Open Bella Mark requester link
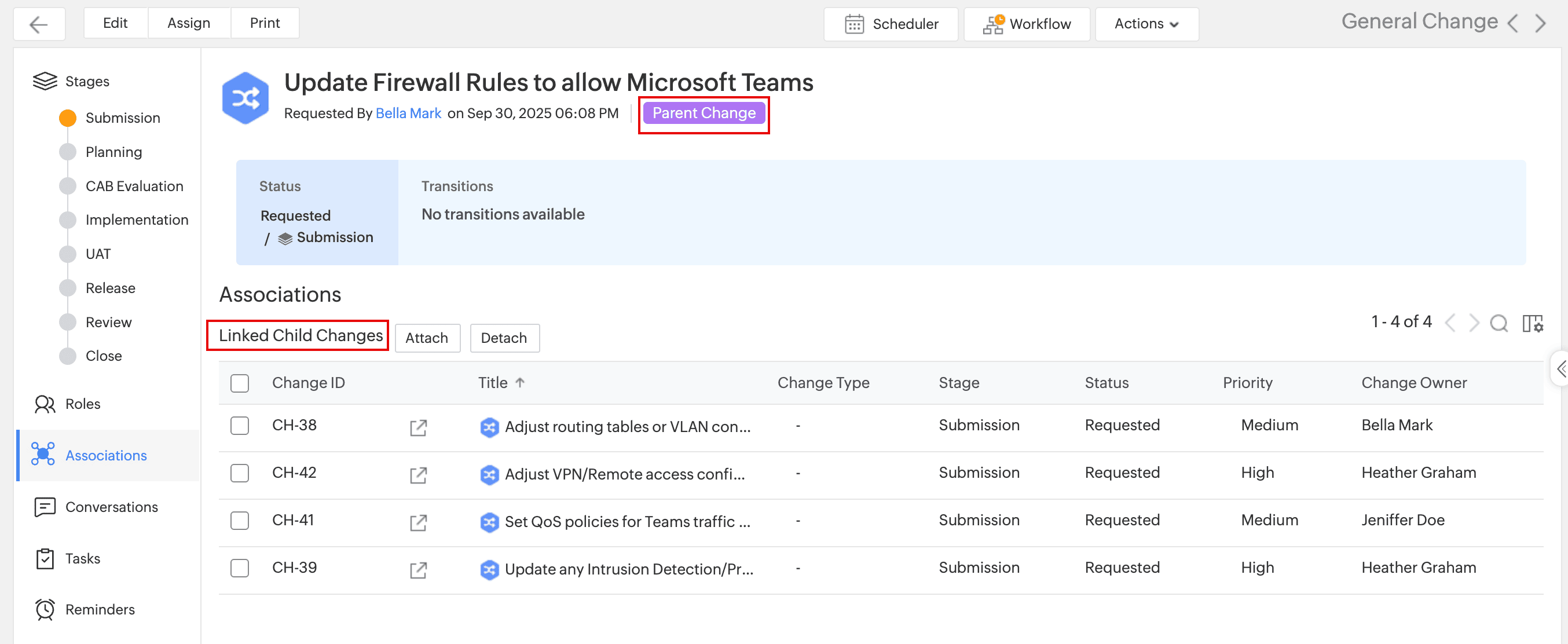Viewport: 1568px width, 644px height. pos(408,113)
